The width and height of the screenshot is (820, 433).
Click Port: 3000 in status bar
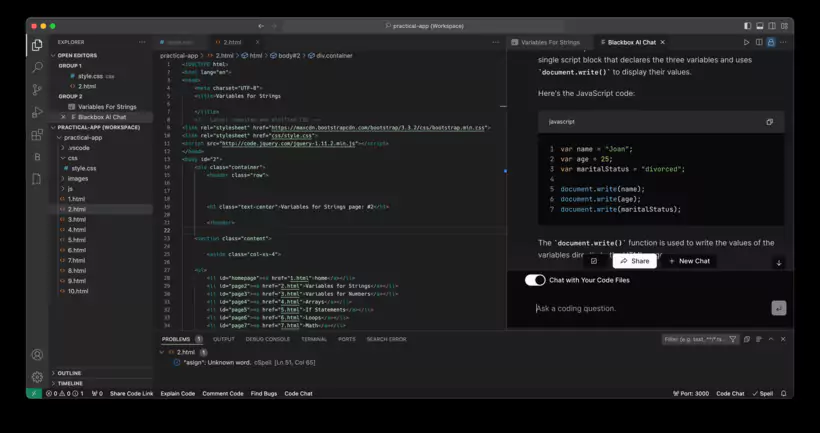(691, 394)
